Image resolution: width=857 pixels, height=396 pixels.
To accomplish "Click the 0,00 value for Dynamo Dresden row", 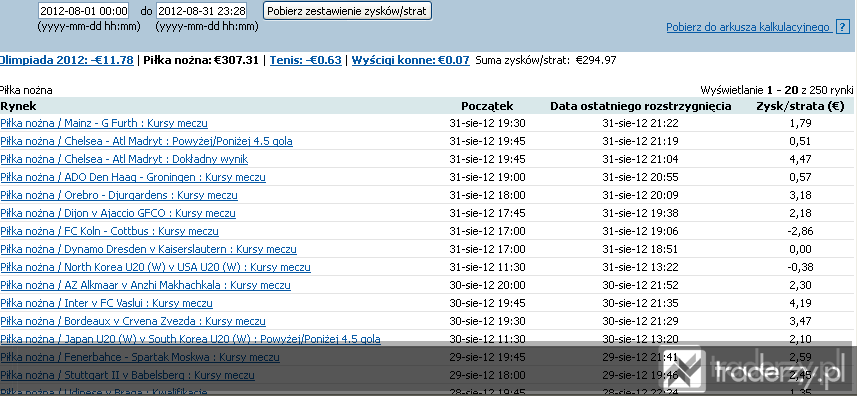I will [801, 250].
